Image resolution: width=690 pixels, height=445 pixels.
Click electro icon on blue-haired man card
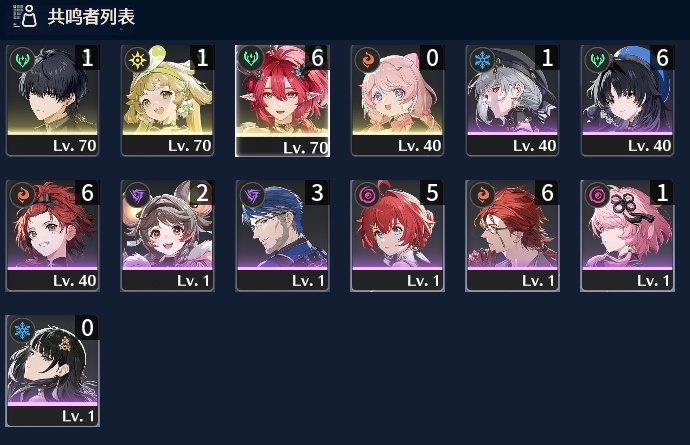tap(252, 194)
